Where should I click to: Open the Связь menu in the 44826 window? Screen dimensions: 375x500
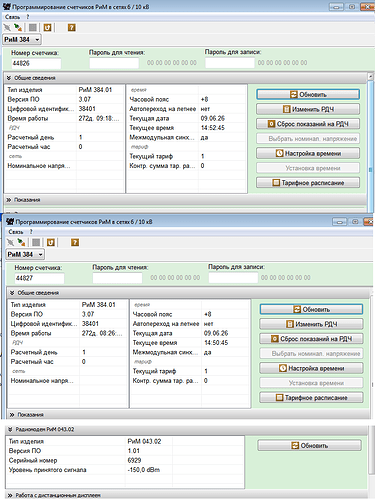click(12, 17)
